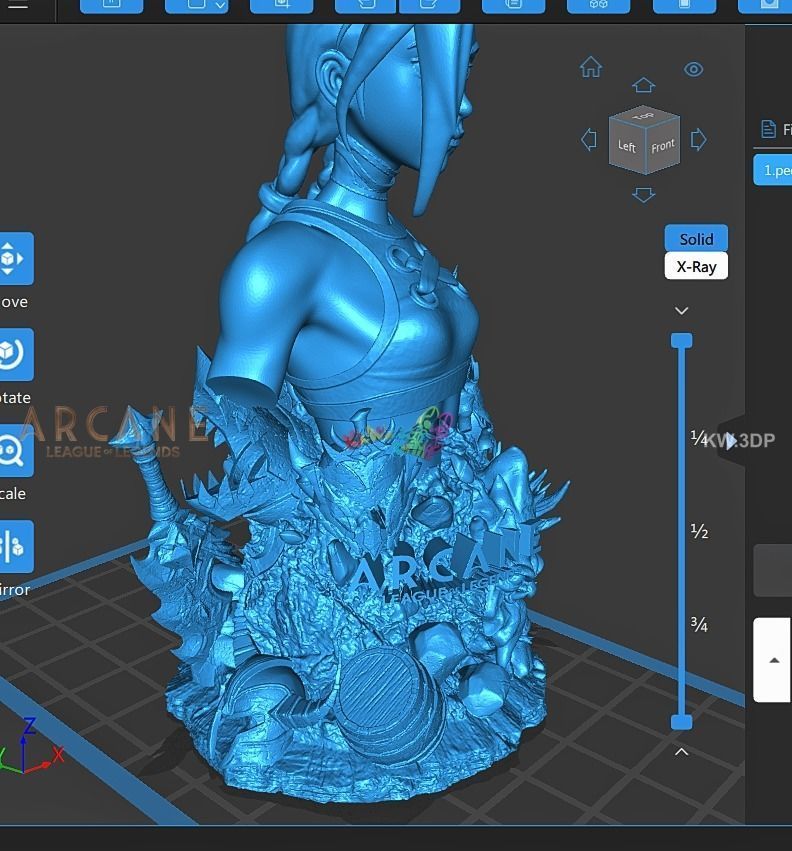Viewport: 792px width, 851px height.
Task: Select the Rotate tool icon
Action: click(x=15, y=354)
